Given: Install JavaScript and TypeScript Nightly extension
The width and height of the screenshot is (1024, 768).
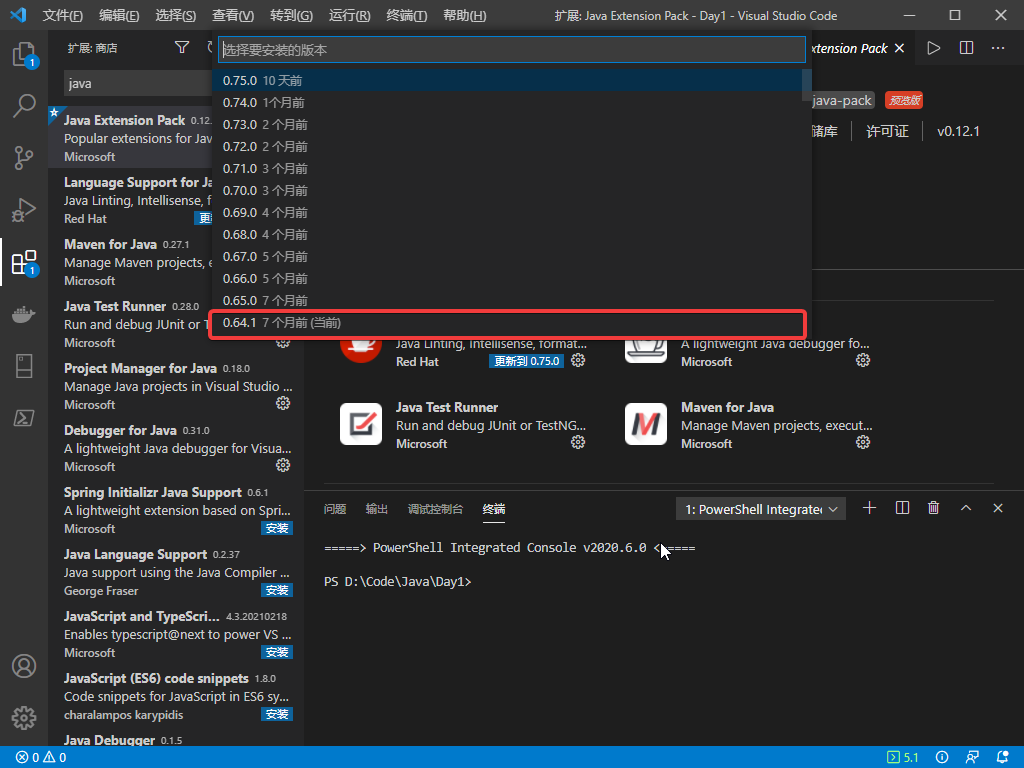Looking at the screenshot, I should (x=277, y=652).
